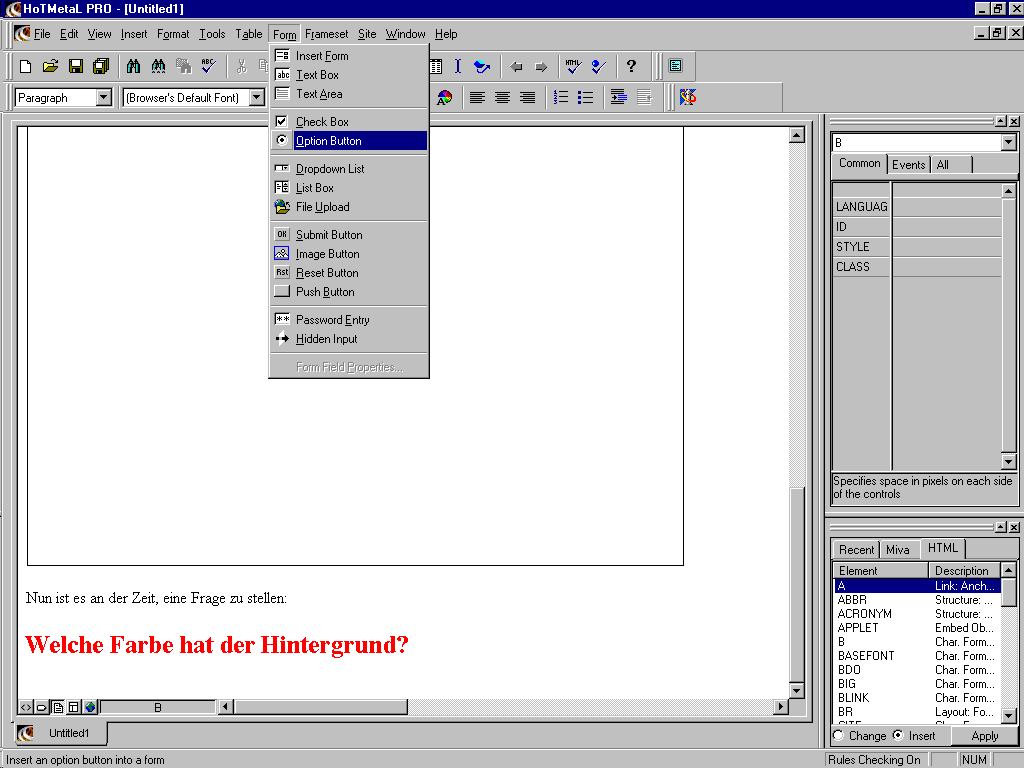1024x768 pixels.
Task: Select the Insert radio button
Action: click(x=897, y=736)
